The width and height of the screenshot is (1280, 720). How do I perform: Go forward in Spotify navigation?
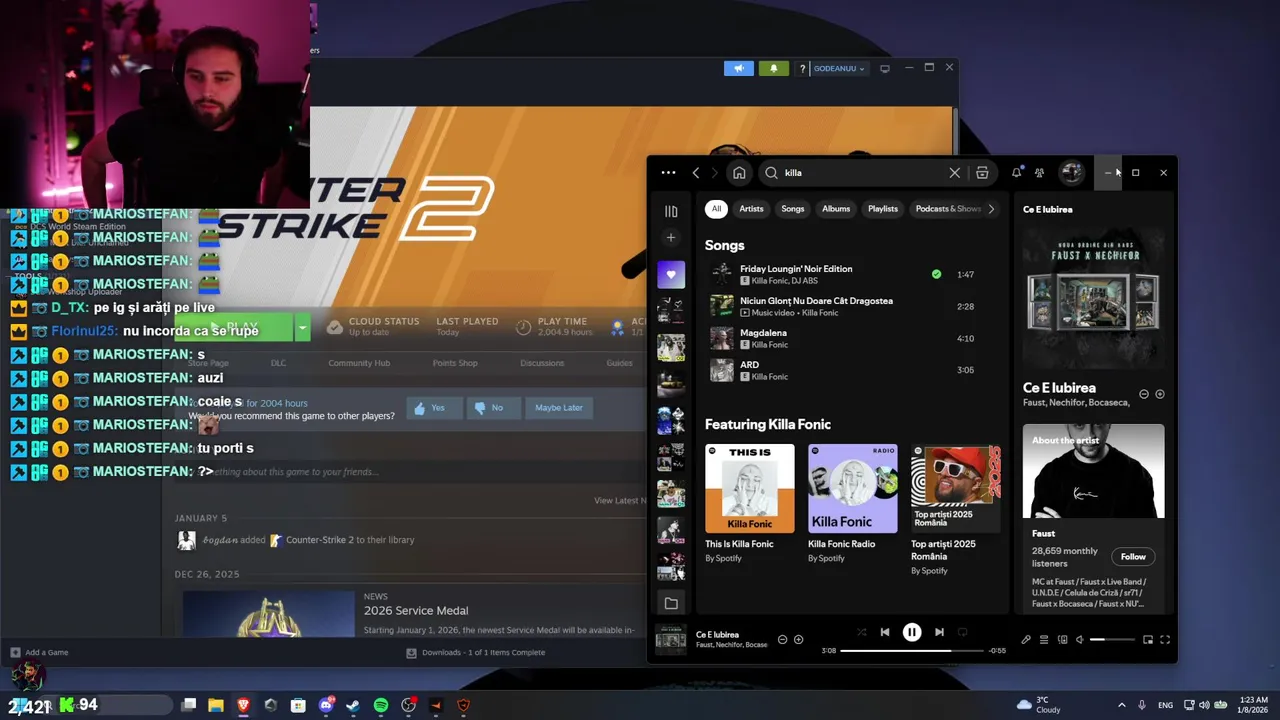pyautogui.click(x=714, y=173)
